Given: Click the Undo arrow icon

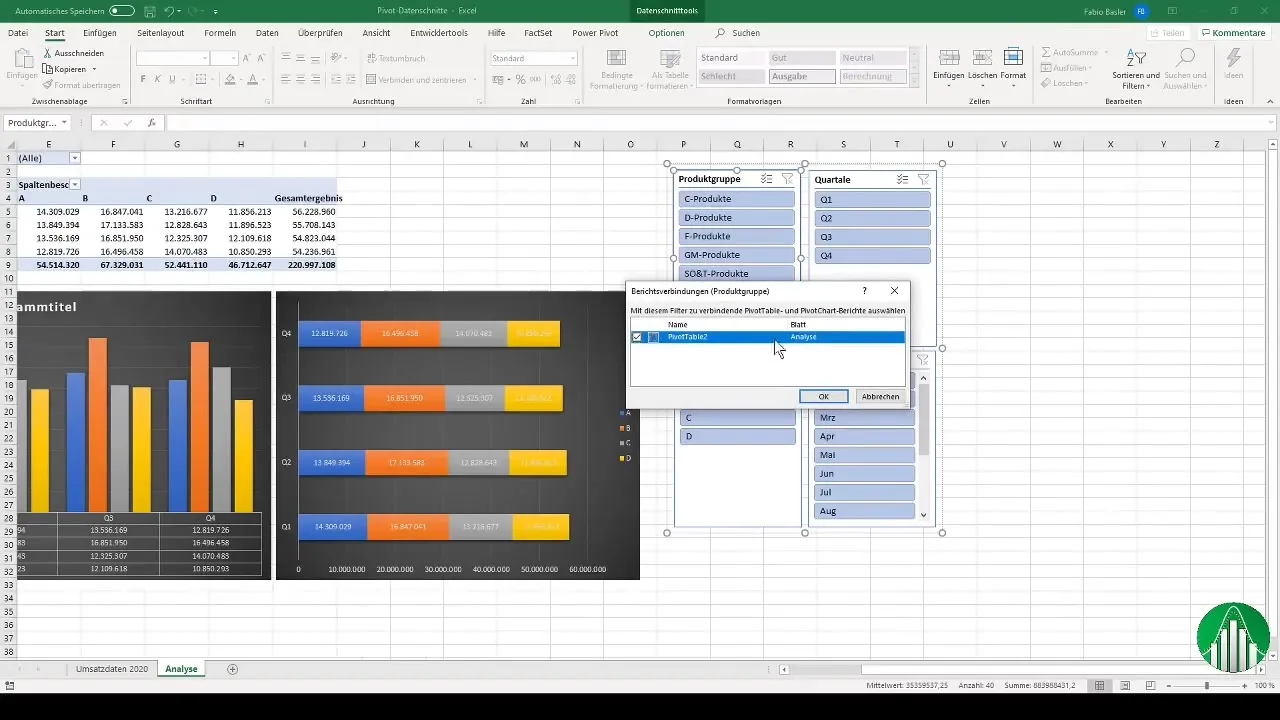Looking at the screenshot, I should (x=169, y=10).
